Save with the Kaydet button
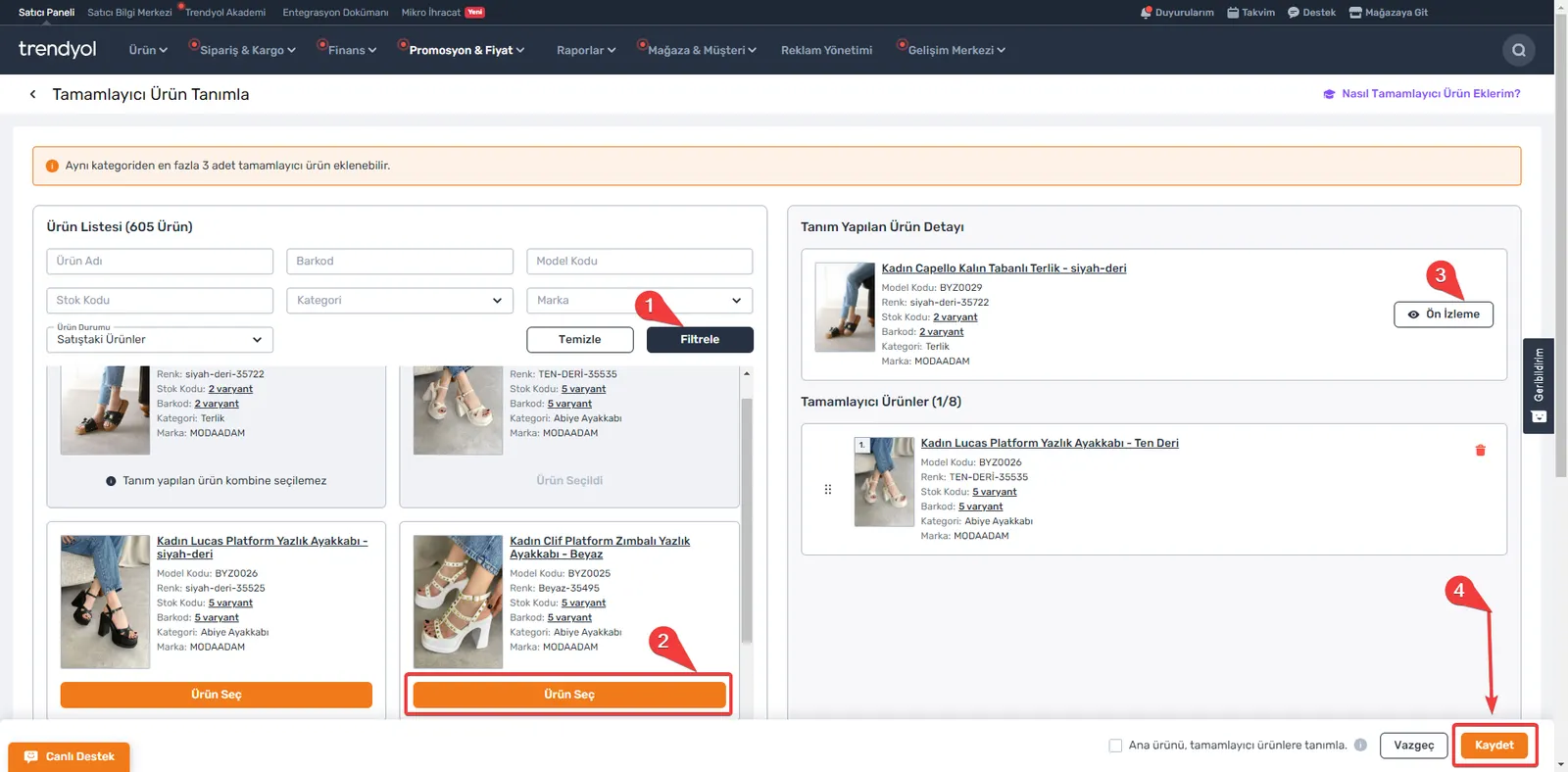This screenshot has height=772, width=1568. (x=1494, y=746)
